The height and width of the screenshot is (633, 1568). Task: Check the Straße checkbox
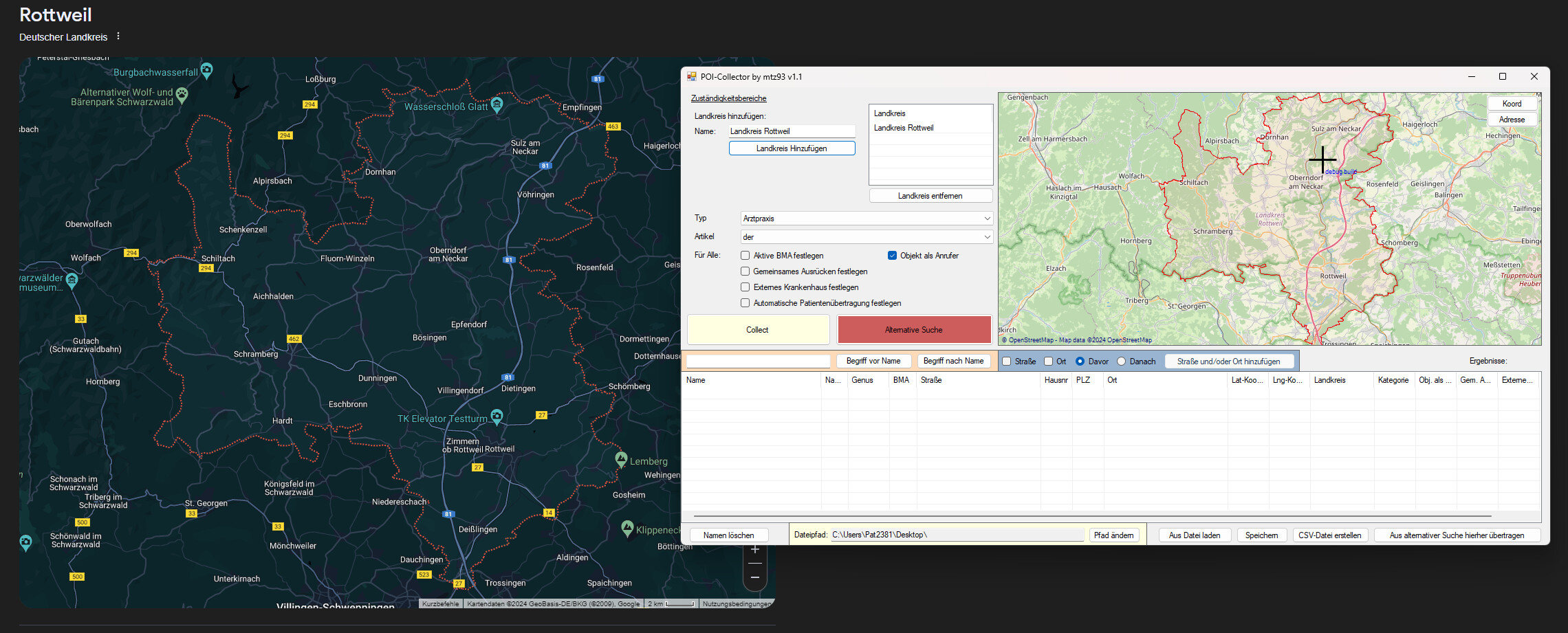[1007, 362]
